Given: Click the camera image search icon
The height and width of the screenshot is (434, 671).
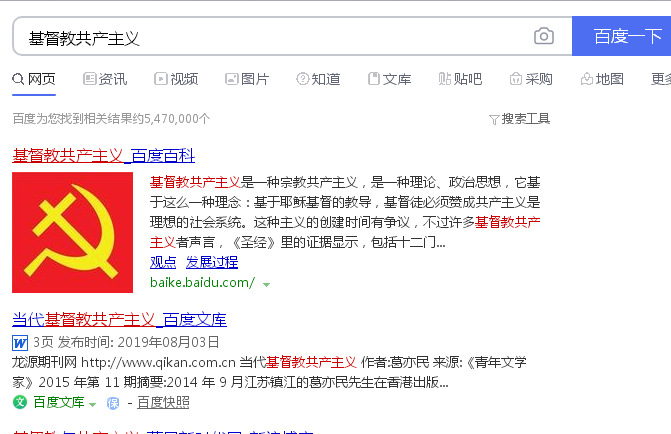Looking at the screenshot, I should tap(544, 36).
